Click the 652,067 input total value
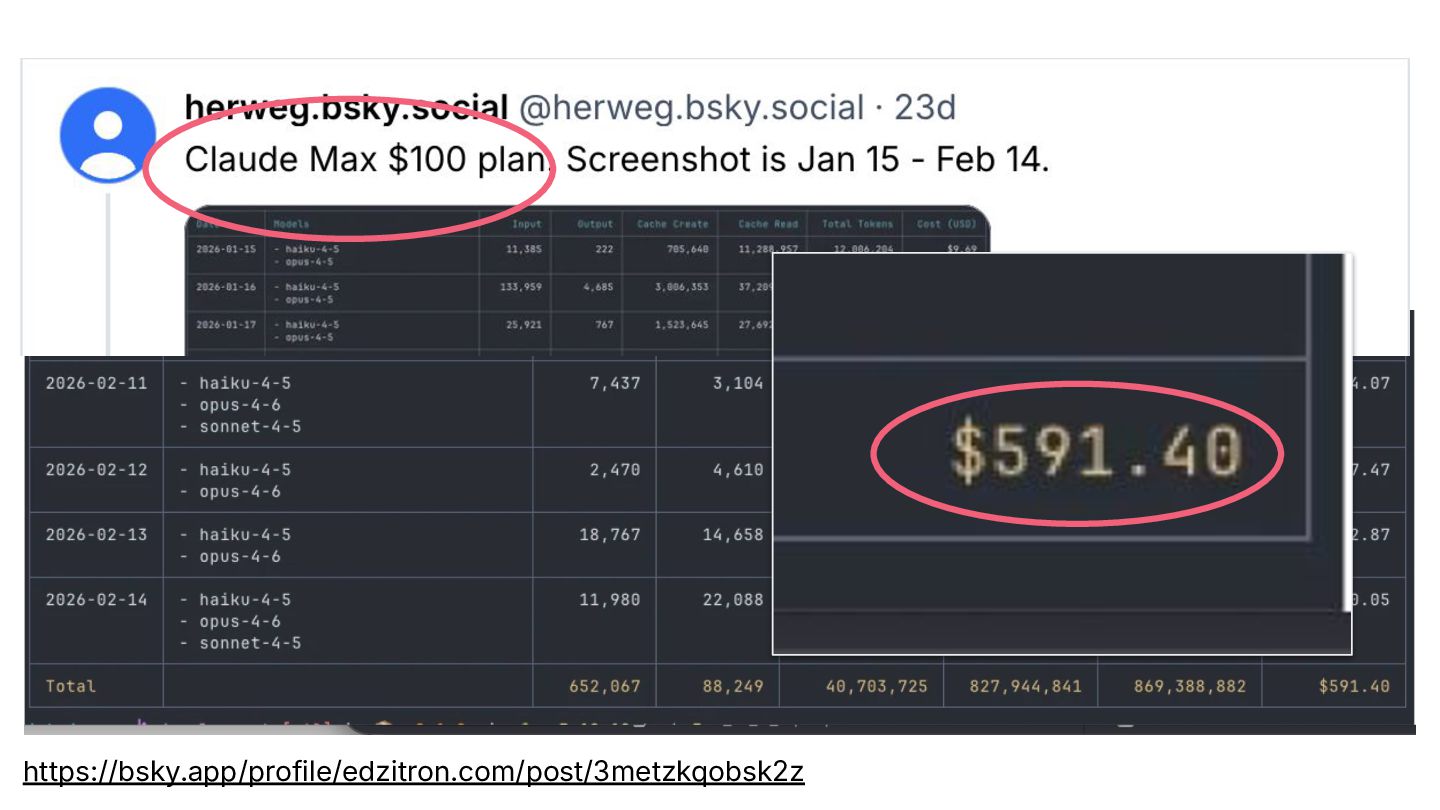1440x810 pixels. coord(604,686)
